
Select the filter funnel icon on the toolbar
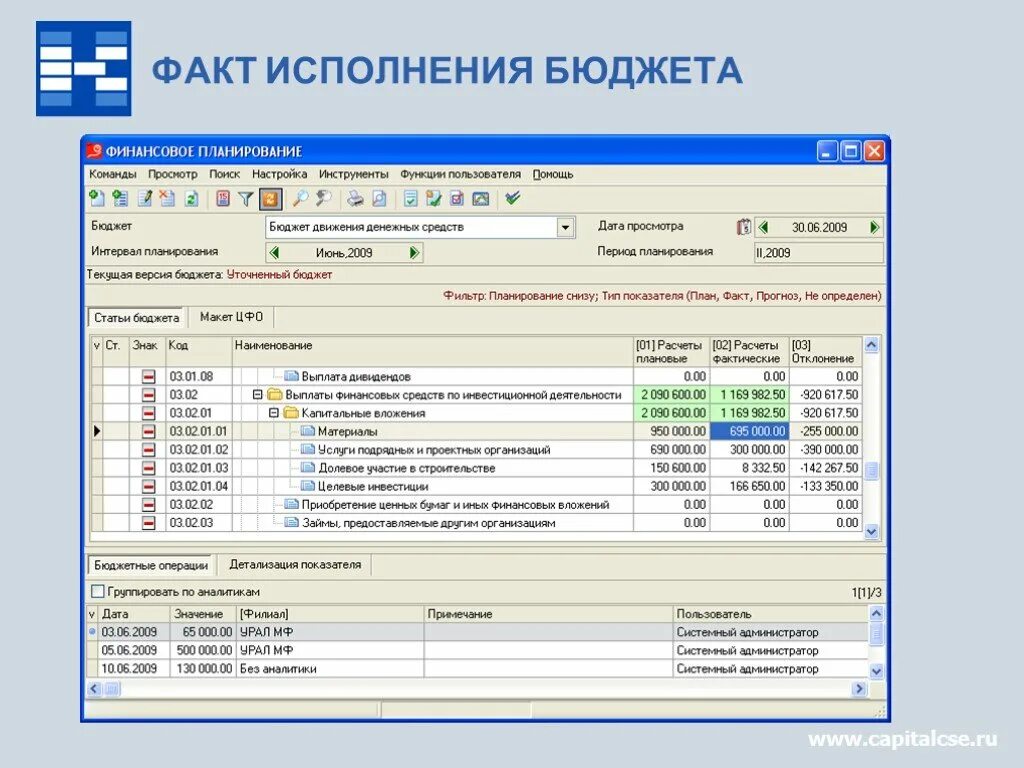click(x=246, y=199)
